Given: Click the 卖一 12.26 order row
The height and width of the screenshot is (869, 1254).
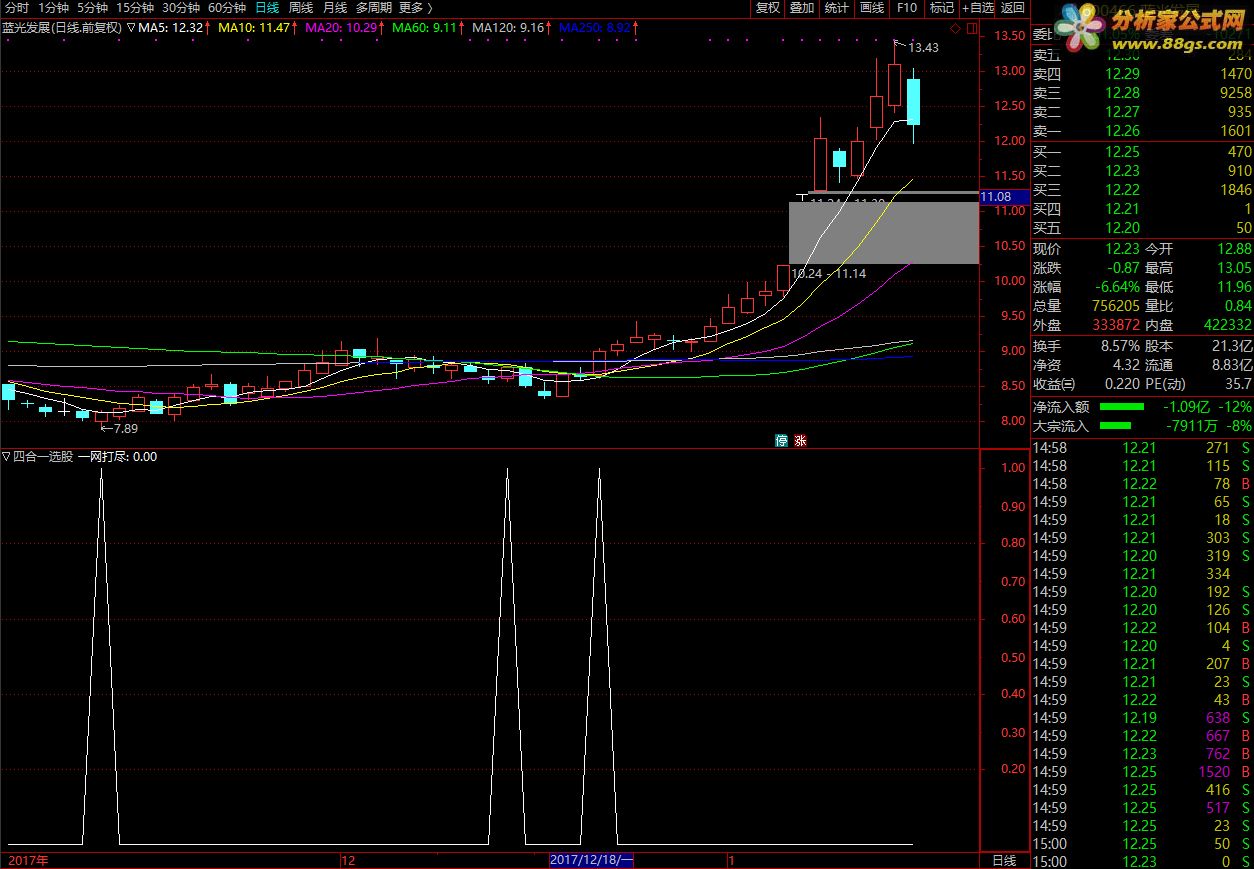Looking at the screenshot, I should (1141, 130).
